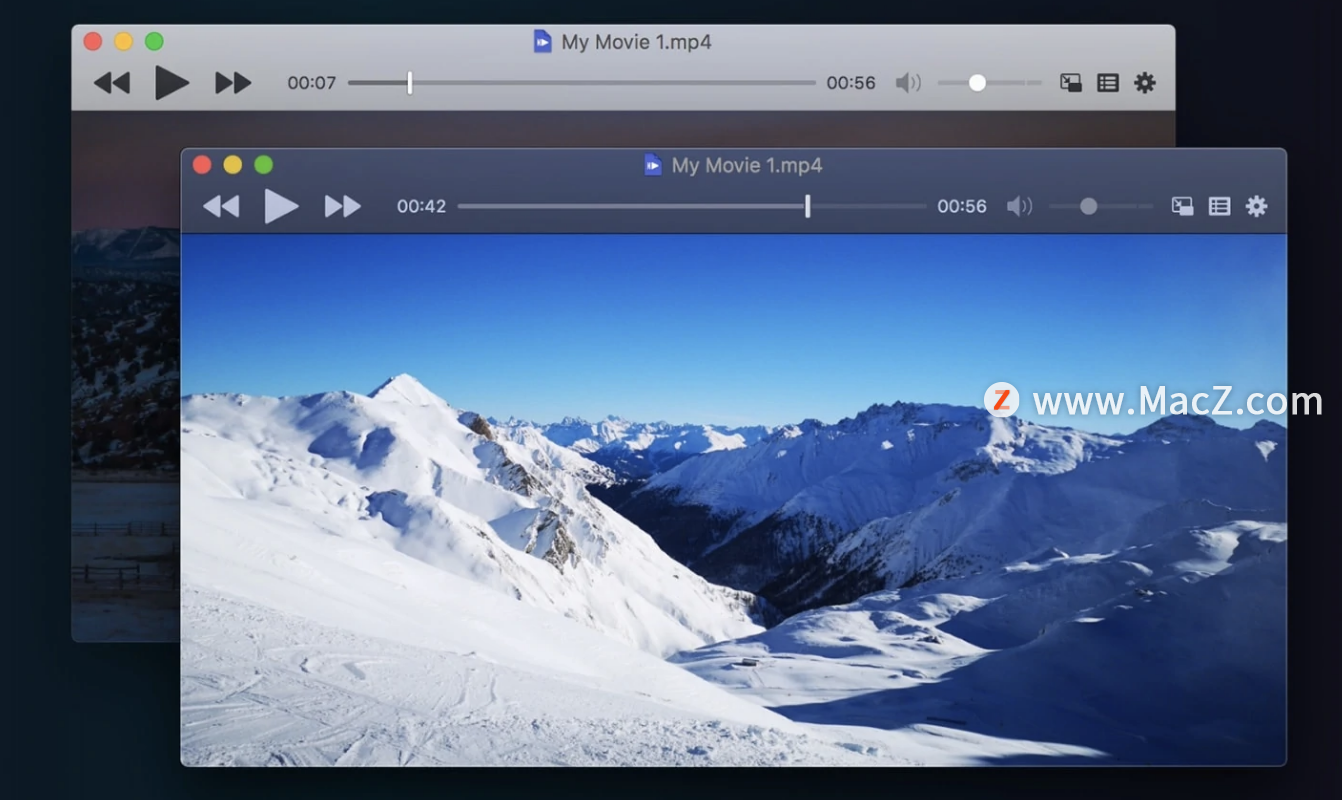
Task: Click play in the back light window
Action: 172,82
